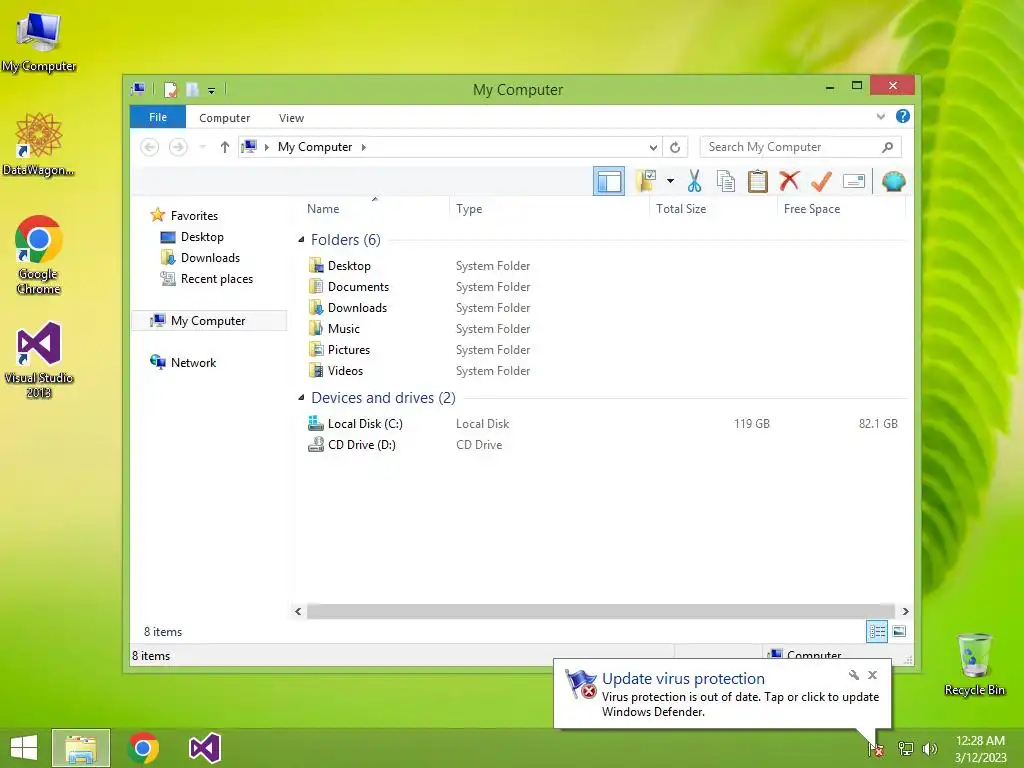
Task: Click the Rename icon in the toolbar
Action: point(854,182)
